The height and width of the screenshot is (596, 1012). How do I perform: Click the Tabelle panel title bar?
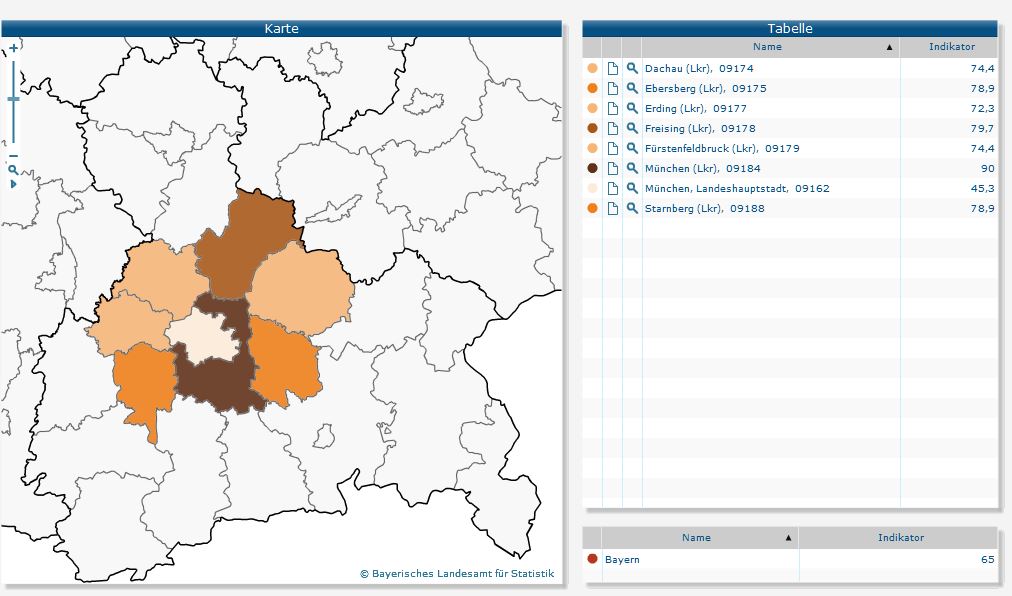pyautogui.click(x=790, y=28)
